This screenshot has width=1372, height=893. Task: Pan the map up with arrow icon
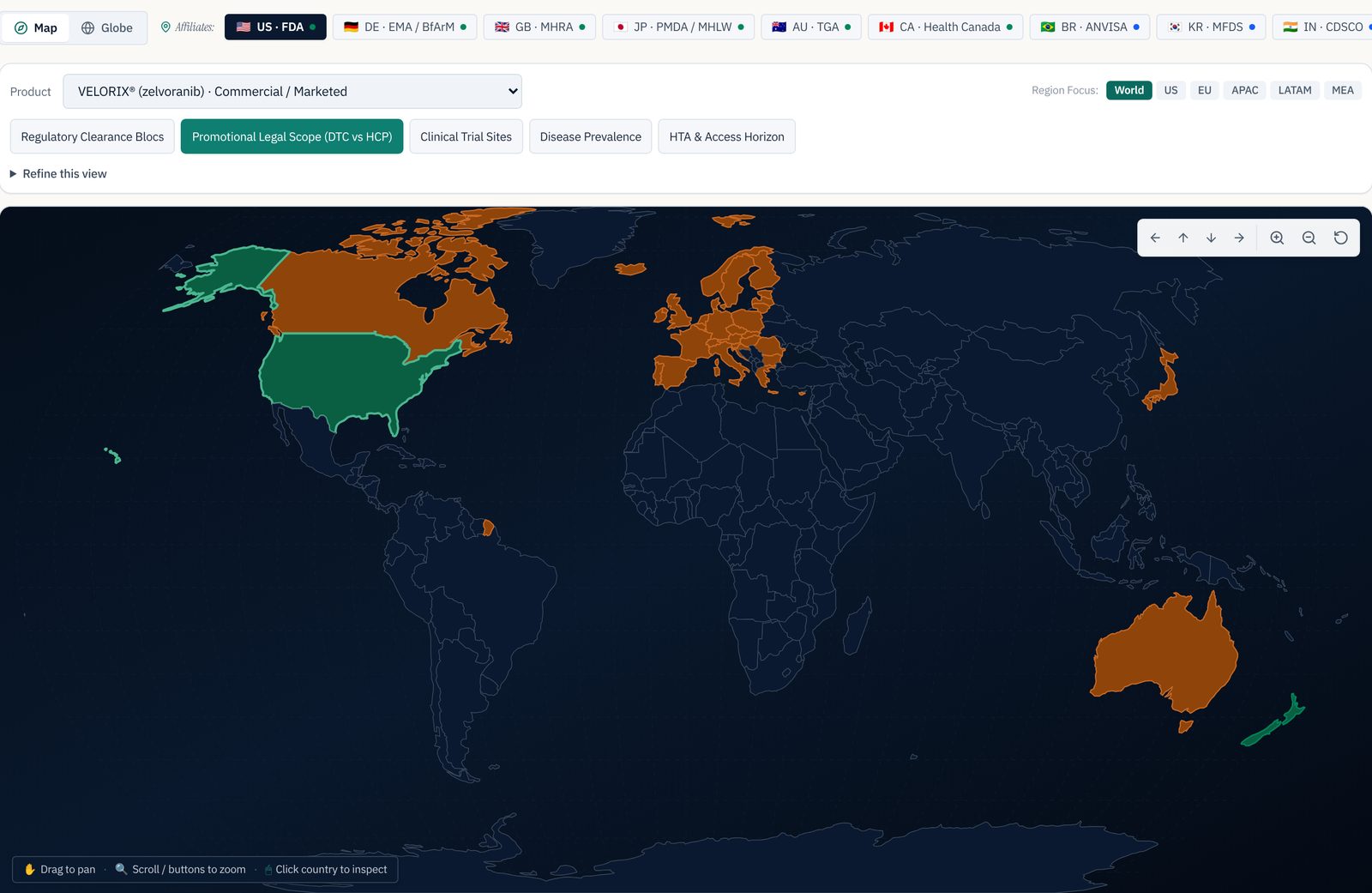[1183, 238]
